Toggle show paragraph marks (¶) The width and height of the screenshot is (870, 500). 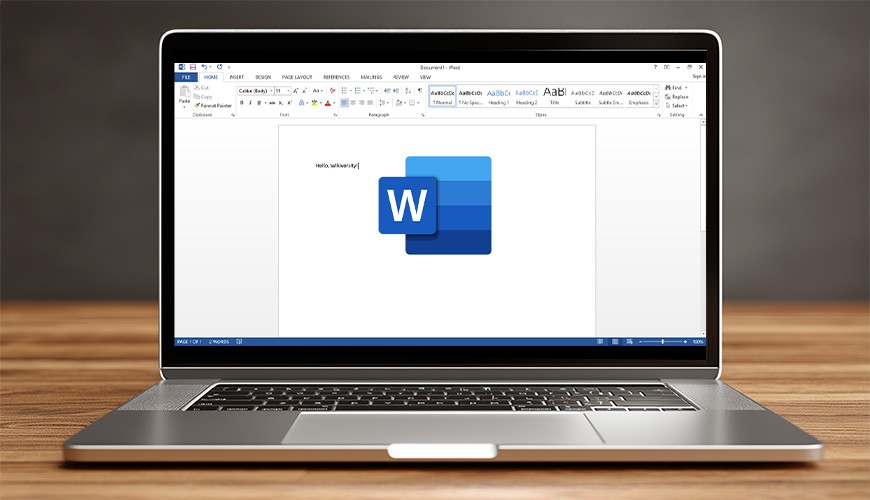(419, 90)
